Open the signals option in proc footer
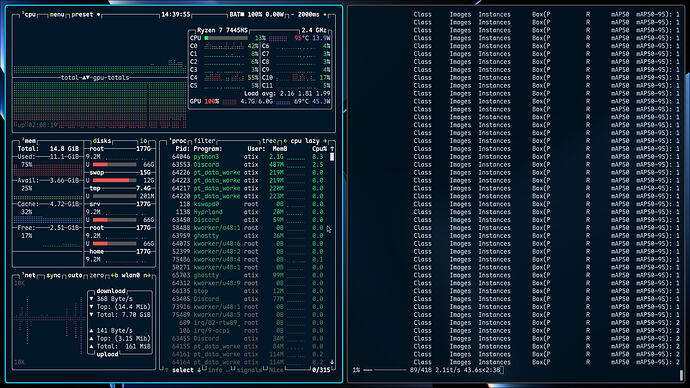Image resolution: width=690 pixels, height=388 pixels. [249, 370]
